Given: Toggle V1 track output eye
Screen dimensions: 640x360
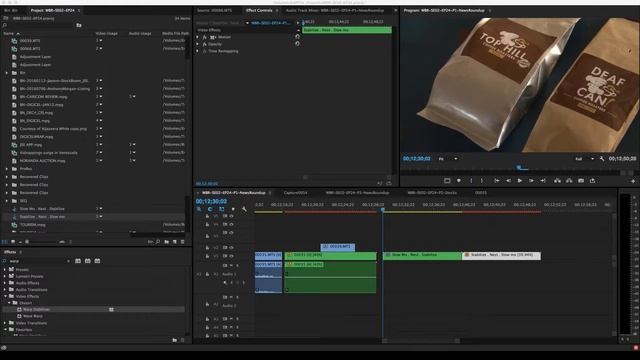Looking at the screenshot, I should 231,256.
